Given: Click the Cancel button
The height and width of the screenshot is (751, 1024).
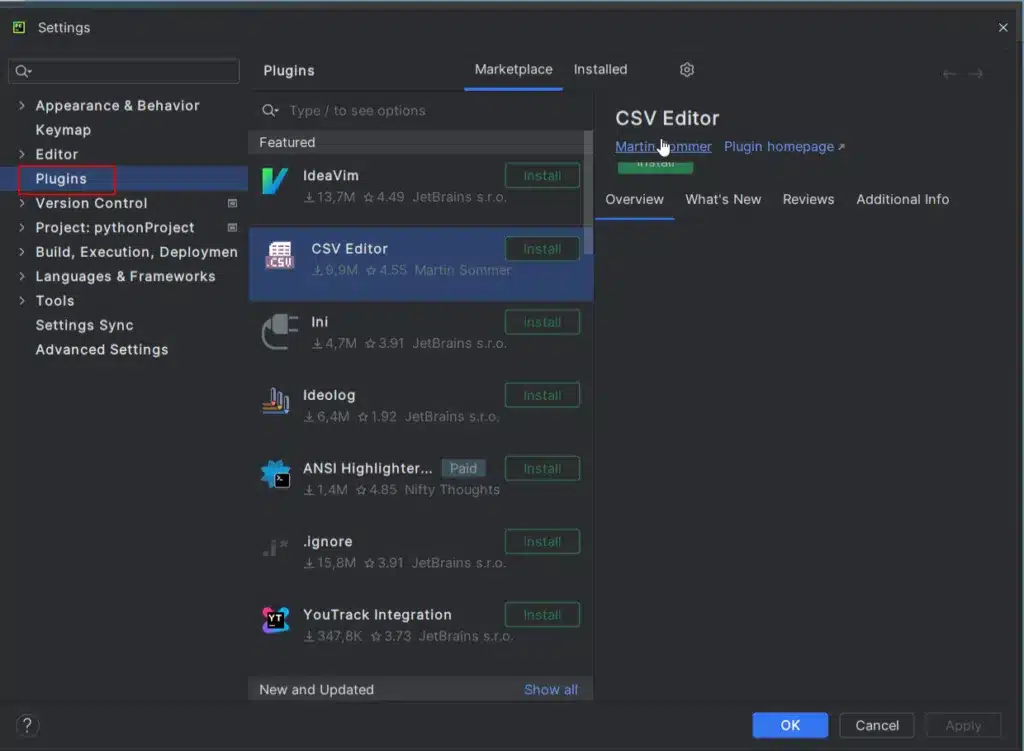Looking at the screenshot, I should point(876,725).
